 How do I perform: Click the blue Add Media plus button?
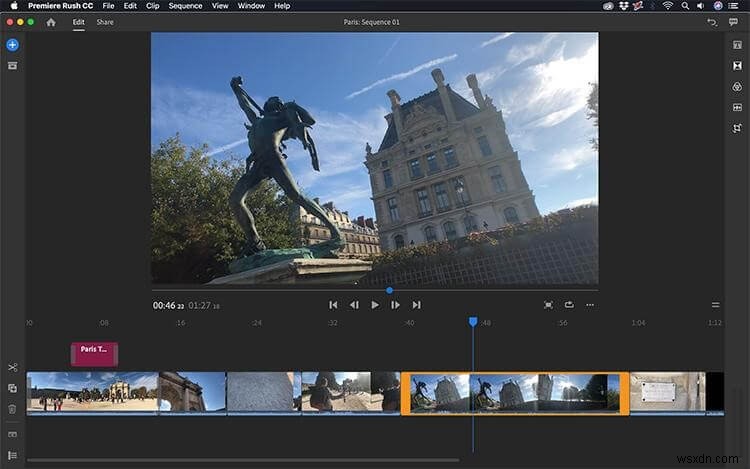click(12, 45)
